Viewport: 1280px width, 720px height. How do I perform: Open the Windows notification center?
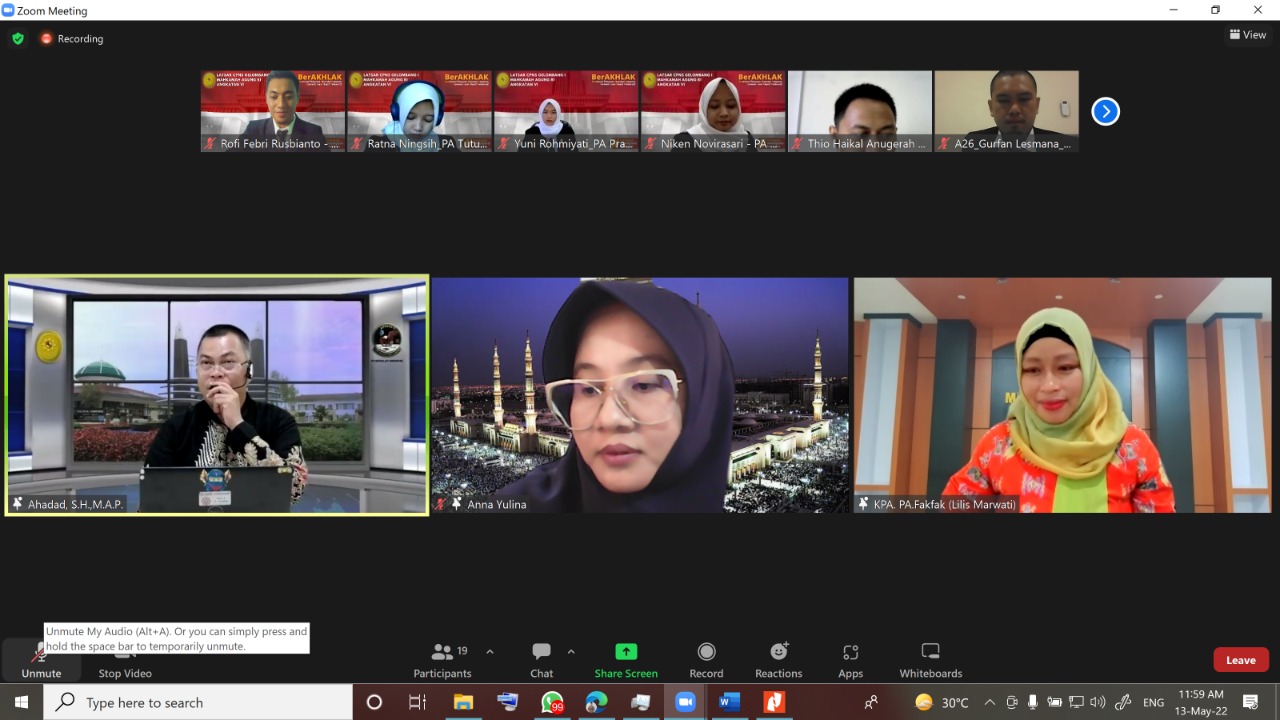pyautogui.click(x=1250, y=702)
